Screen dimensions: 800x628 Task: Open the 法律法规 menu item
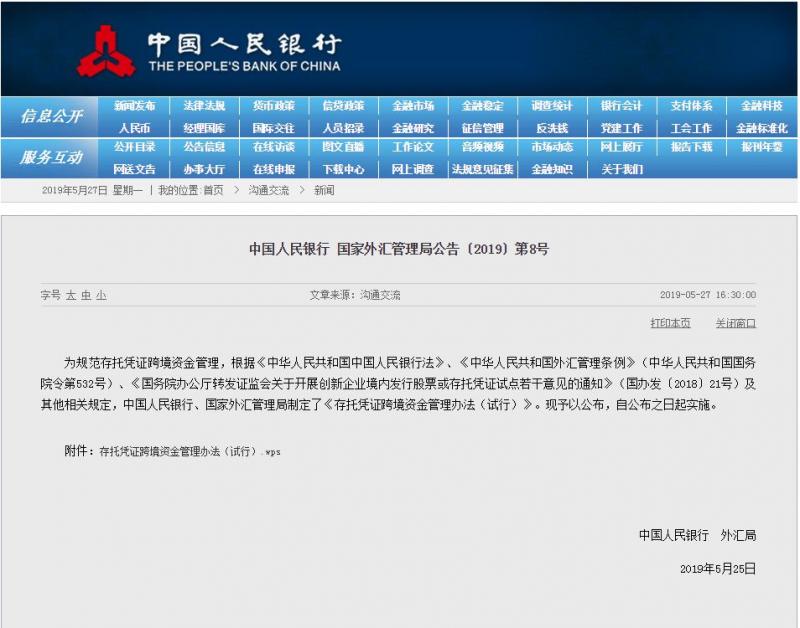(204, 106)
